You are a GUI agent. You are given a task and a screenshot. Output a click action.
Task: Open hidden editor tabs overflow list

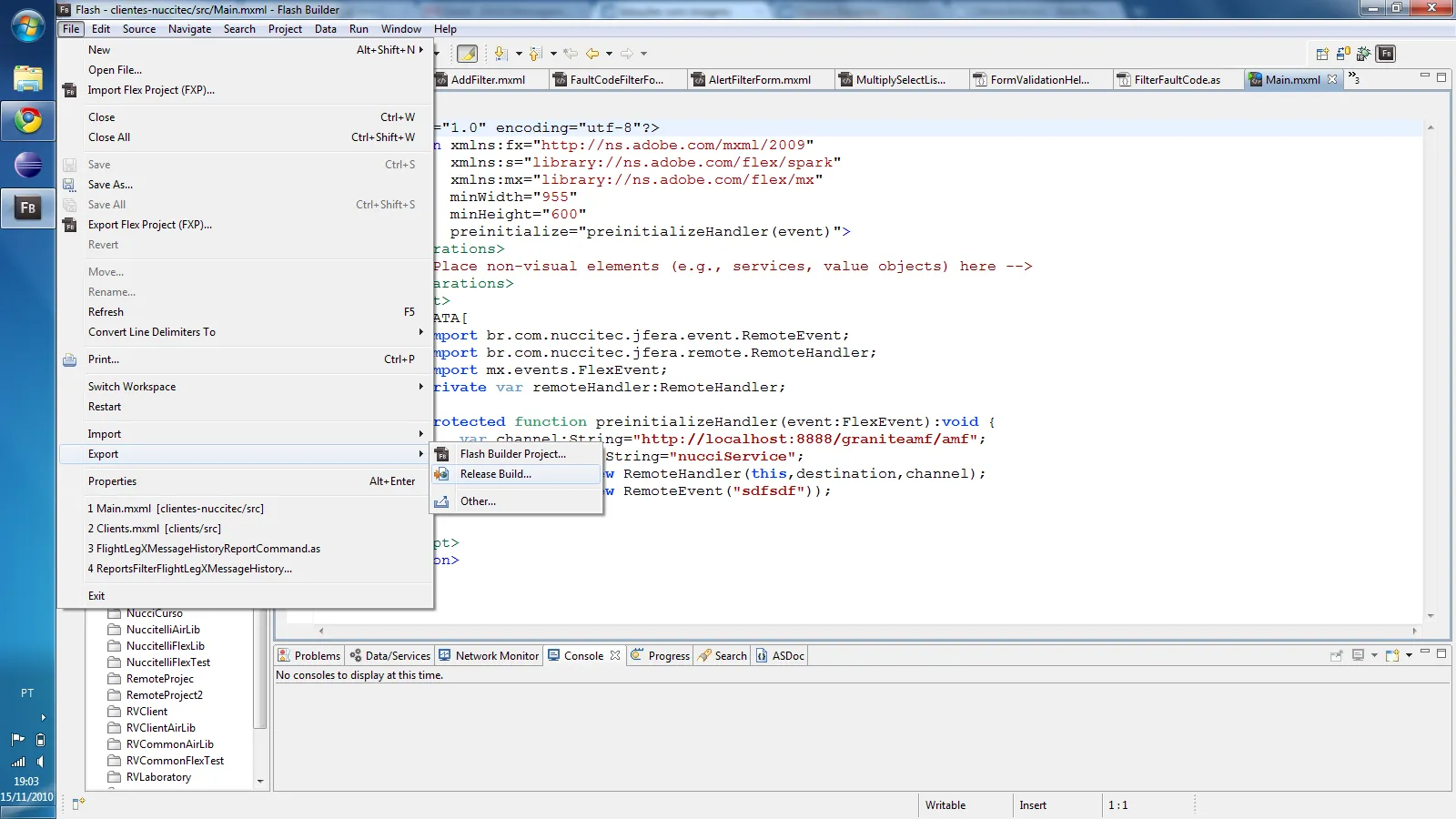tap(1353, 79)
